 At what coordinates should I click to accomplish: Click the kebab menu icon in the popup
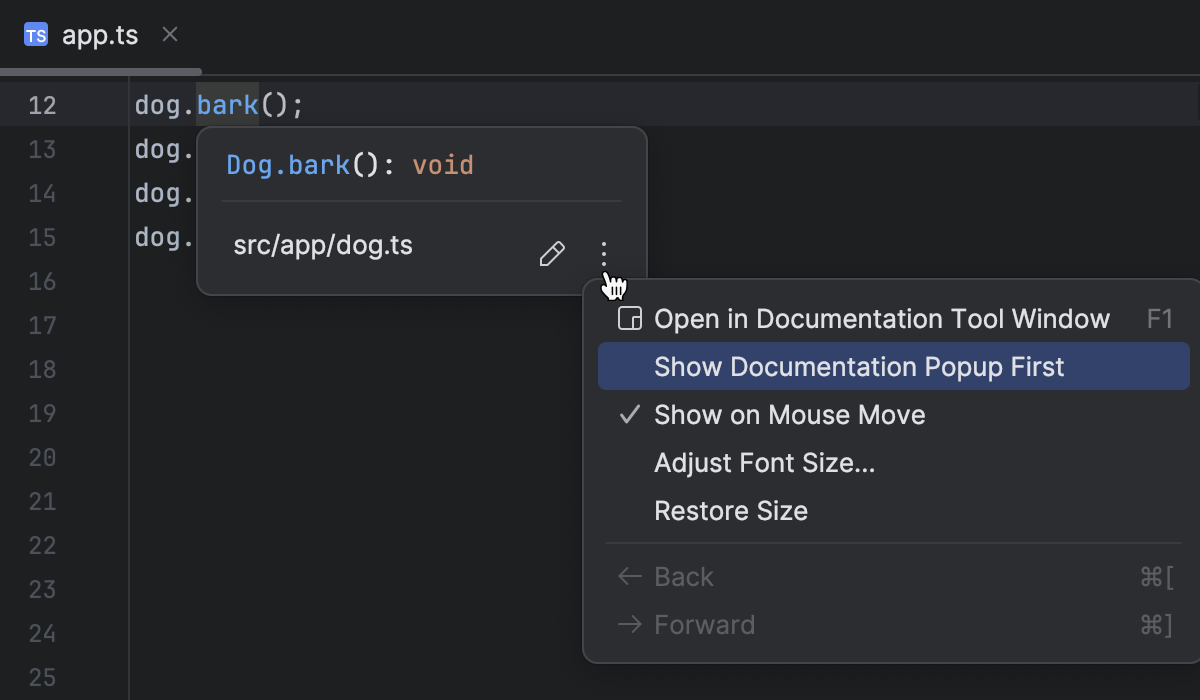click(x=604, y=254)
